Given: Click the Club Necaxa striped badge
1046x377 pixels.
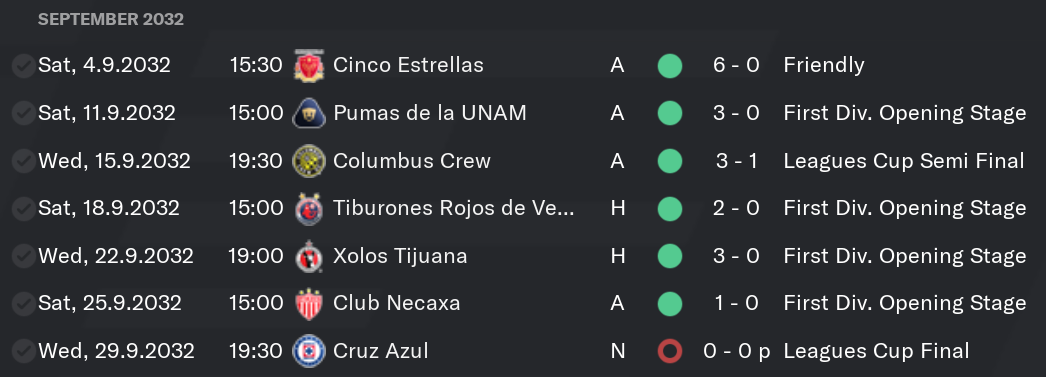Looking at the screenshot, I should pos(309,304).
